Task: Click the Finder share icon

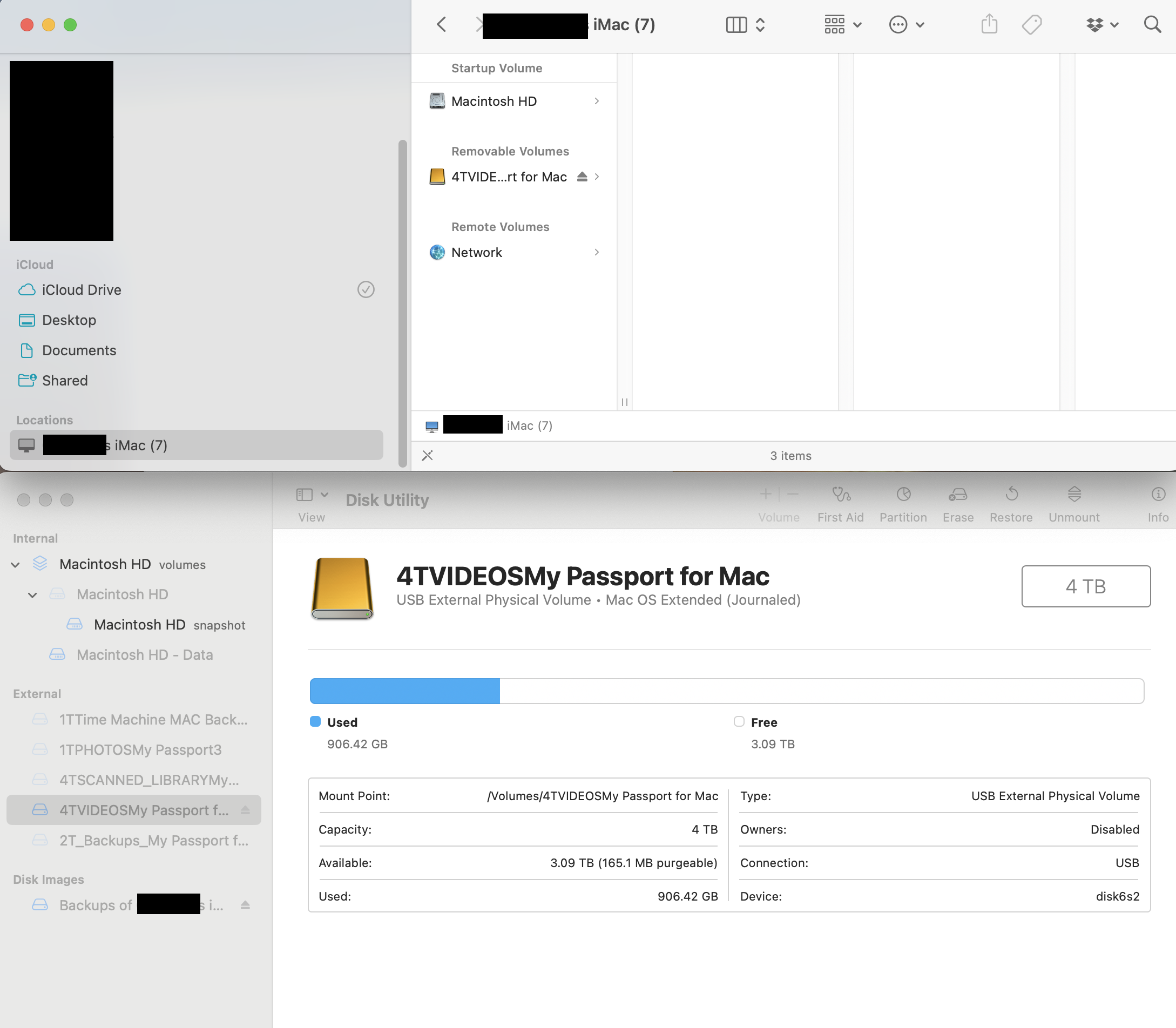Action: tap(989, 25)
